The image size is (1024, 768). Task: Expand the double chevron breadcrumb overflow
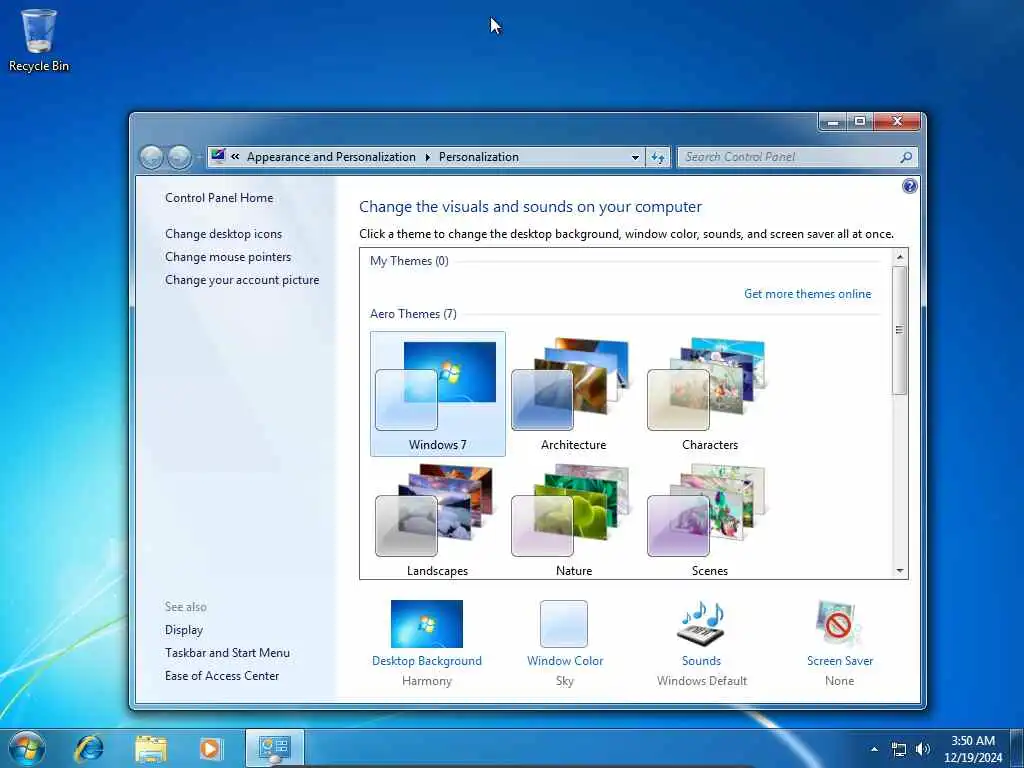pyautogui.click(x=235, y=157)
